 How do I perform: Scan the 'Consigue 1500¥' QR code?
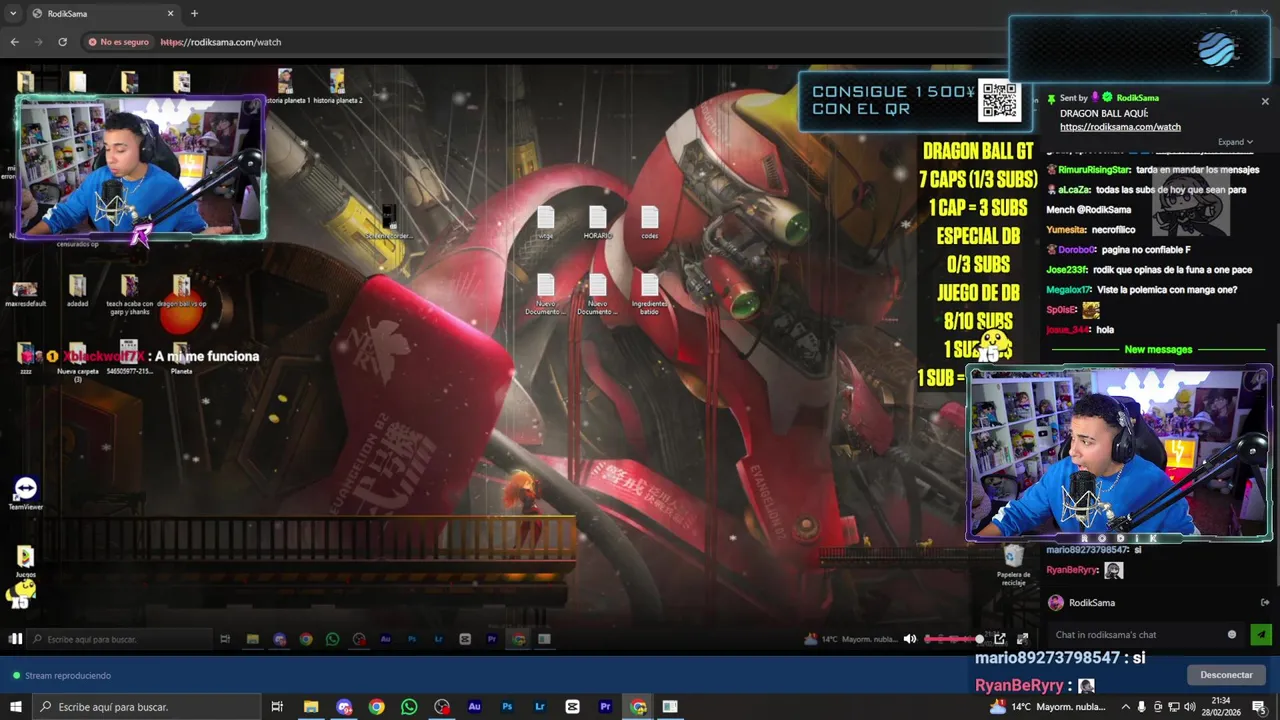tap(999, 100)
